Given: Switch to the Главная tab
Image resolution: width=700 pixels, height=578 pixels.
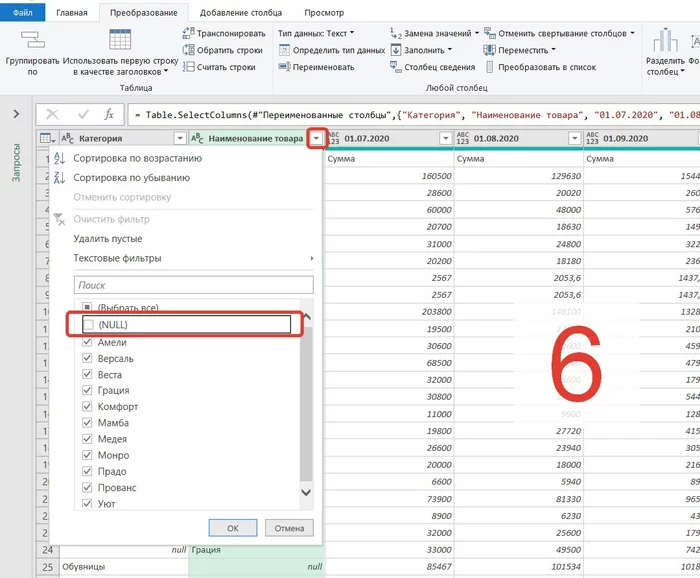Looking at the screenshot, I should coord(72,12).
